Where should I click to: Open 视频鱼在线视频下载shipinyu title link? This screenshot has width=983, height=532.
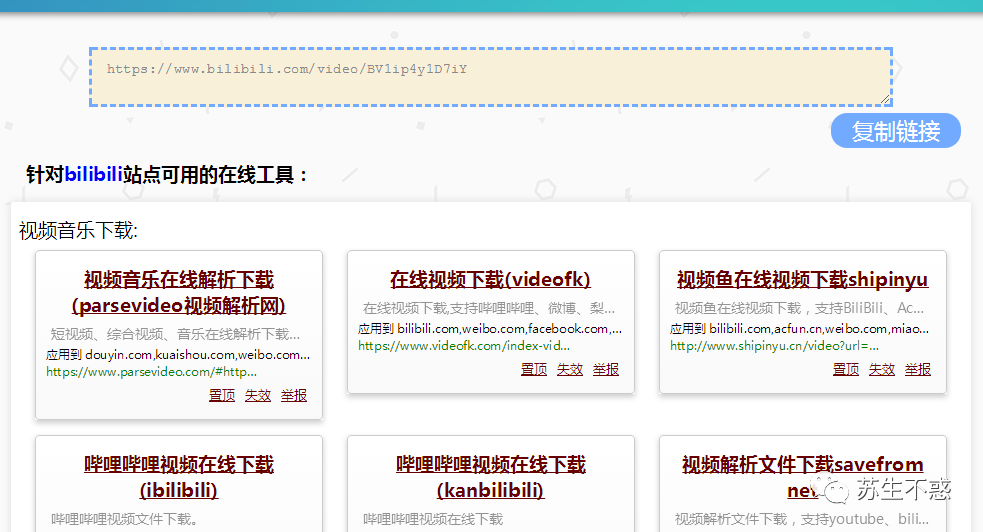(x=802, y=279)
